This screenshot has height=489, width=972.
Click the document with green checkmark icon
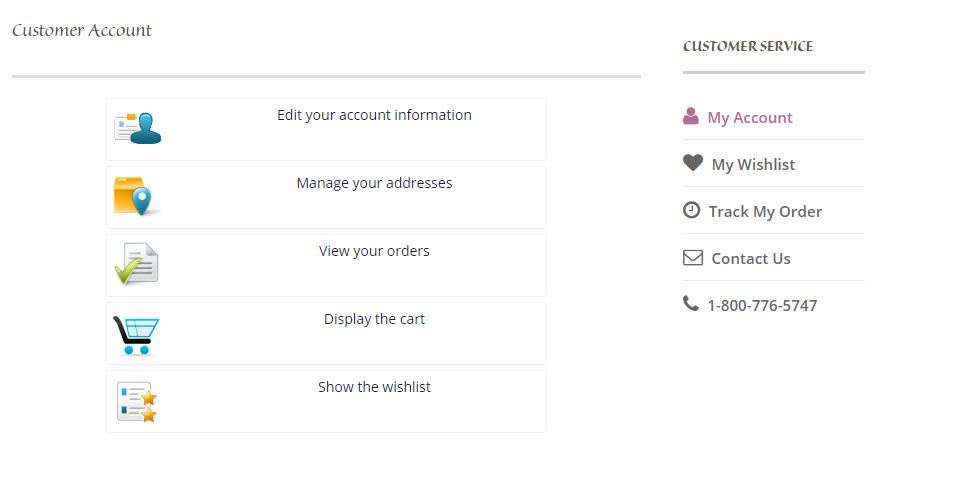[137, 264]
